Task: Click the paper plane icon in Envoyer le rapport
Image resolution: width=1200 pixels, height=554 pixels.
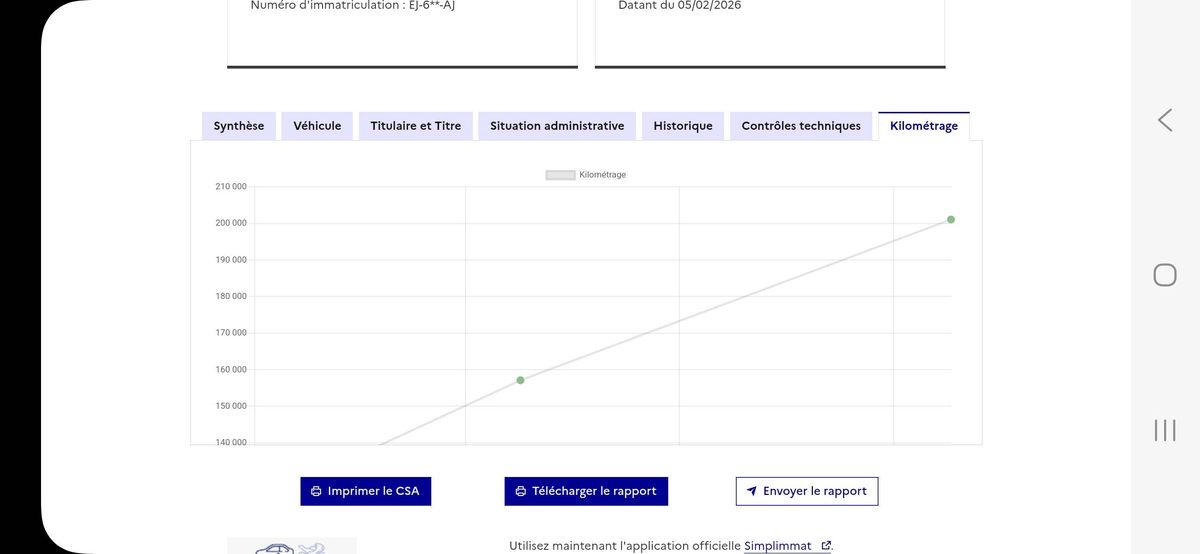Action: (x=752, y=491)
